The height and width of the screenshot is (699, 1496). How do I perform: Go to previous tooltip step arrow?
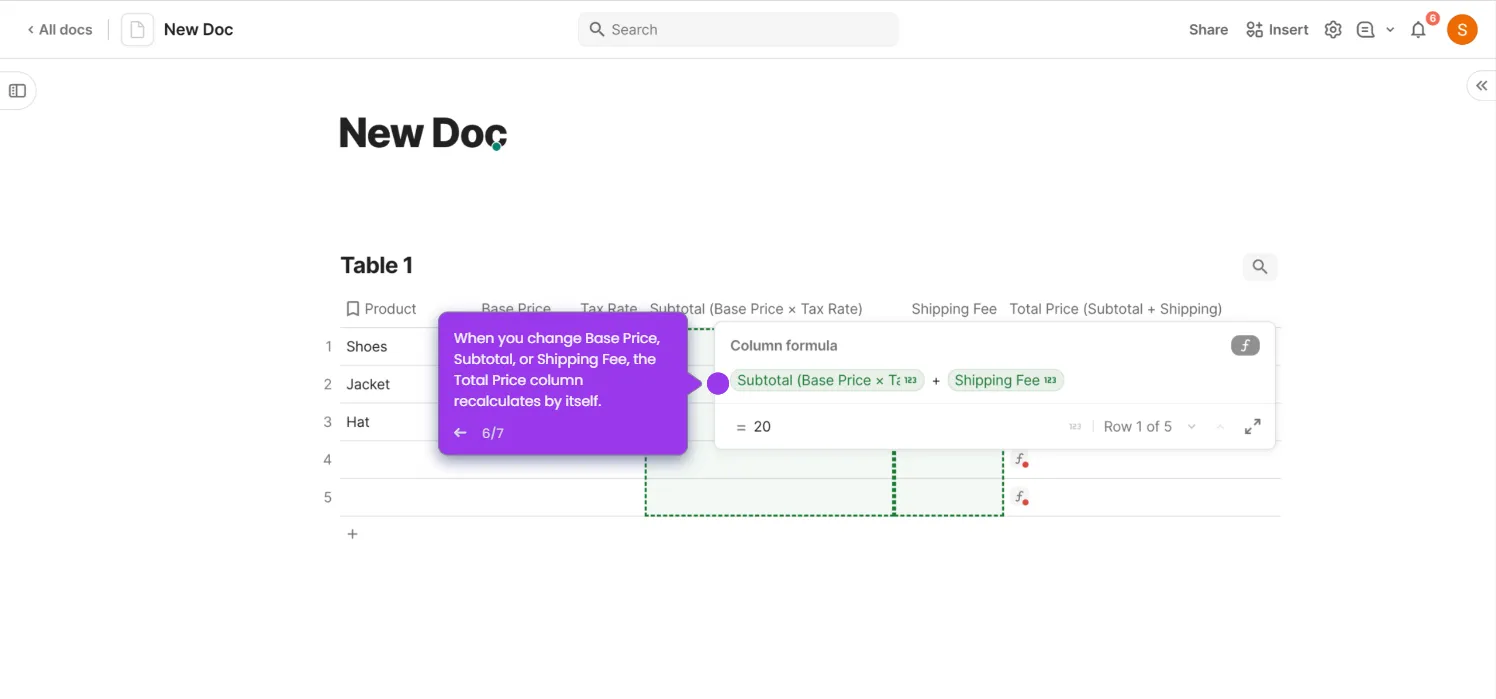point(460,433)
